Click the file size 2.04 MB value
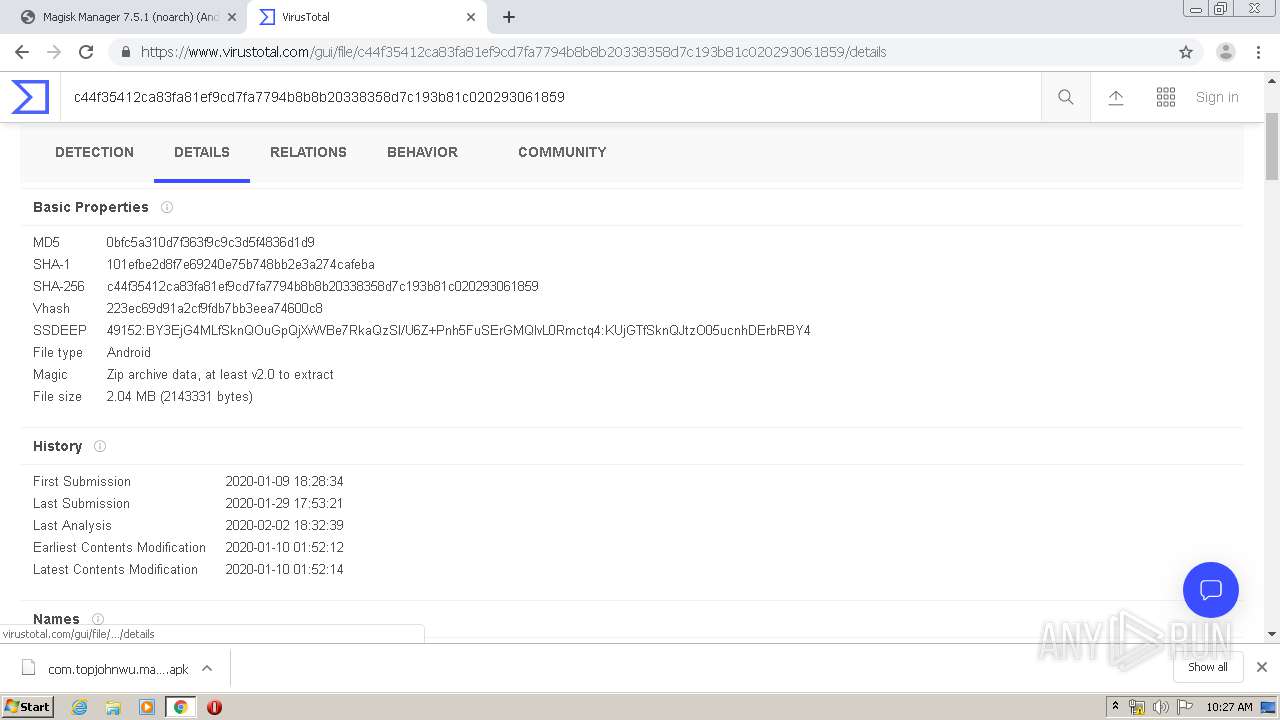Viewport: 1280px width, 720px height. pos(179,396)
